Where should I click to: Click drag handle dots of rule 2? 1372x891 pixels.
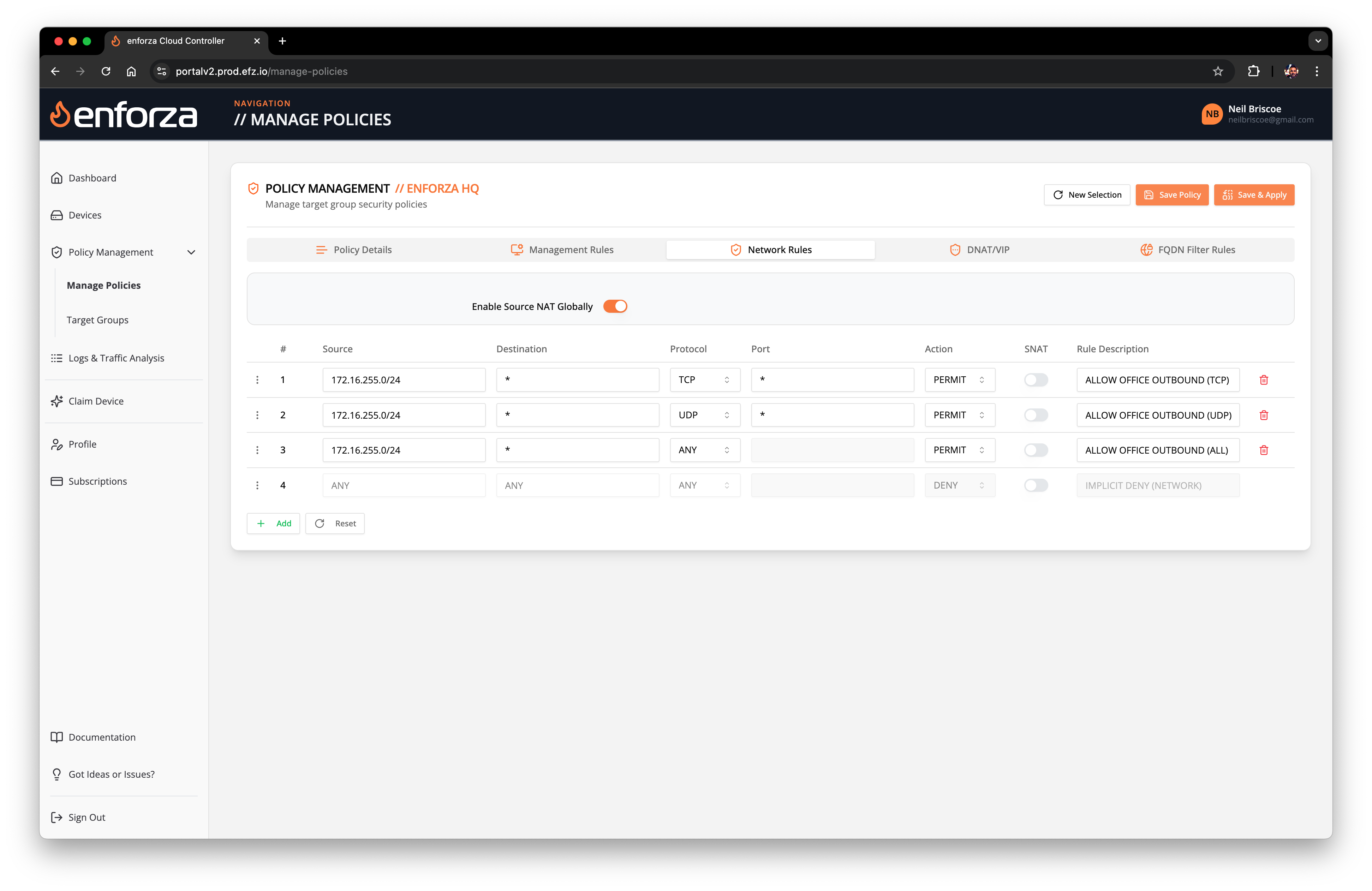[x=257, y=415]
